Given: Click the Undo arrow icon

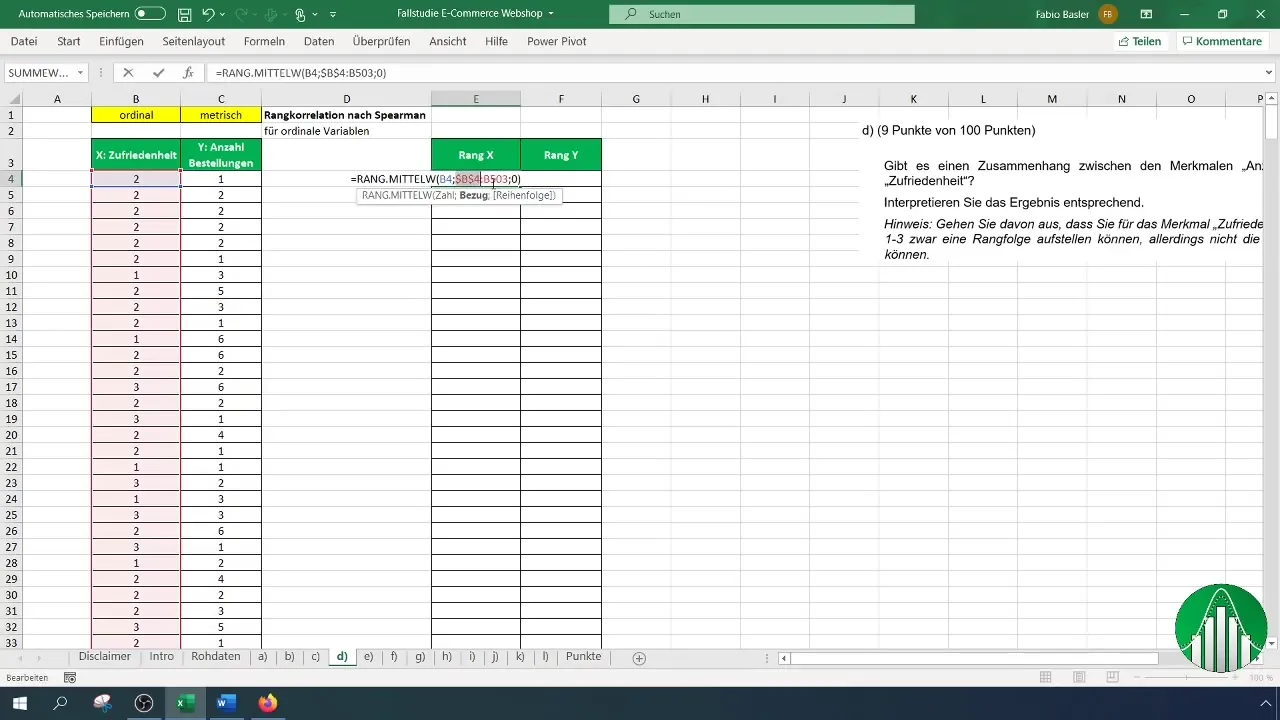Looking at the screenshot, I should tap(208, 14).
